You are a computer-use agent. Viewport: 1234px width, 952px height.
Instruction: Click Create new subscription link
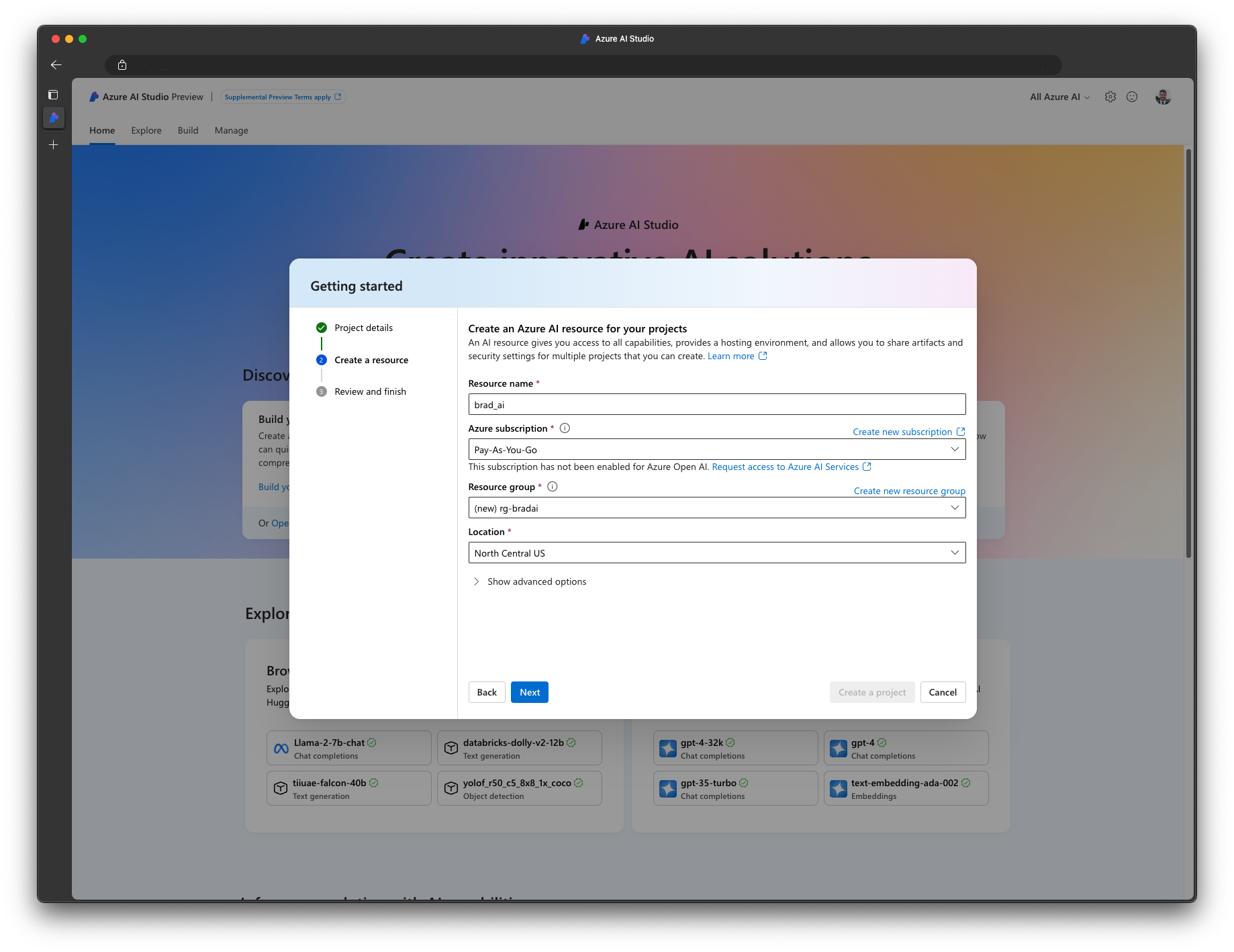tap(902, 432)
